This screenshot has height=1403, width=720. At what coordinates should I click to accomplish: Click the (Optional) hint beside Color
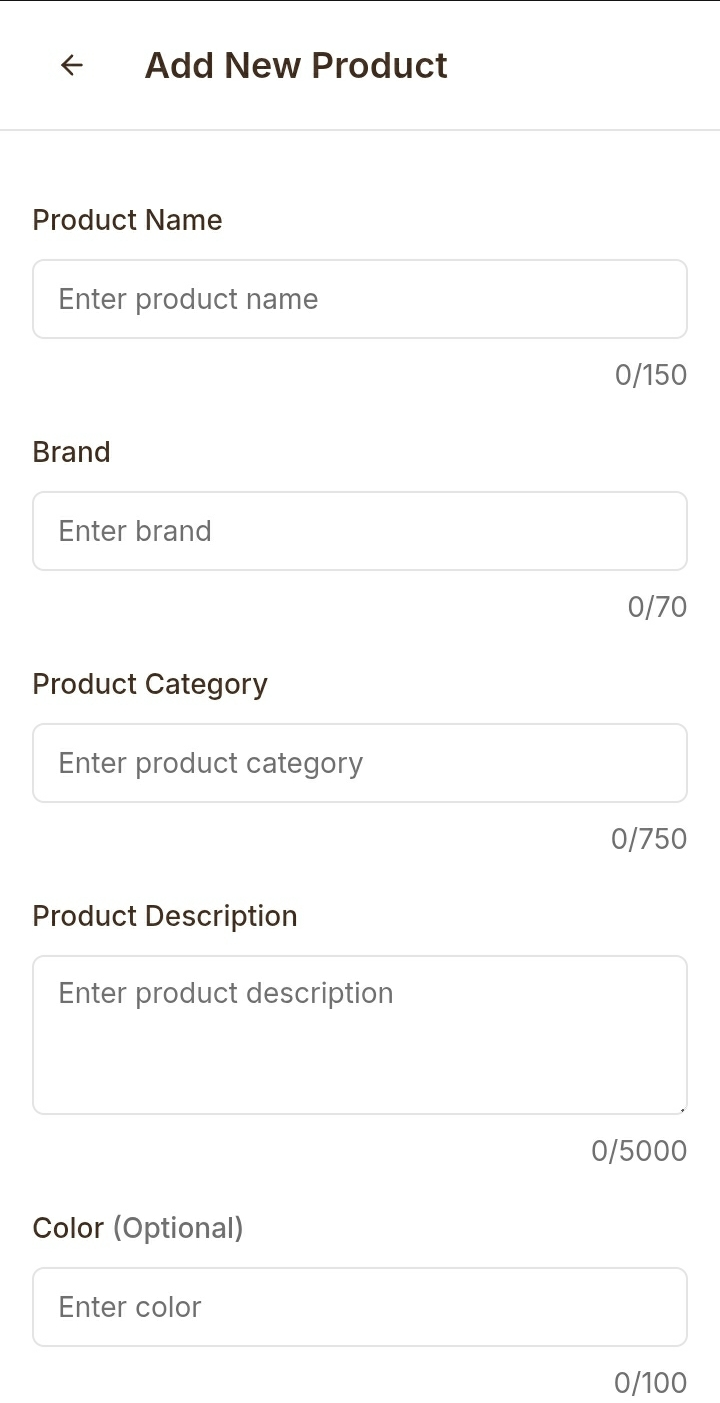tap(178, 1228)
